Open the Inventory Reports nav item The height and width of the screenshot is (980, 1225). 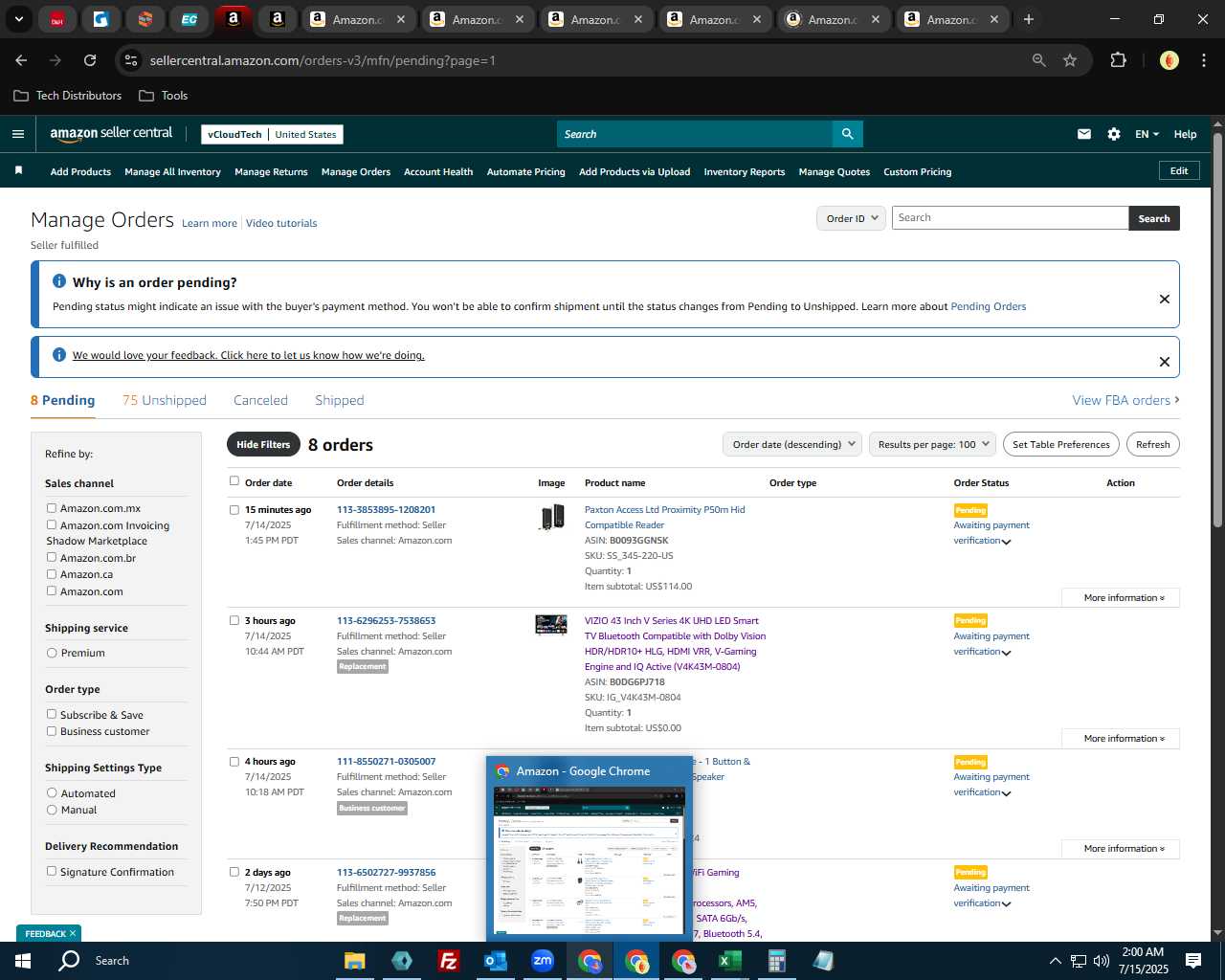(745, 171)
